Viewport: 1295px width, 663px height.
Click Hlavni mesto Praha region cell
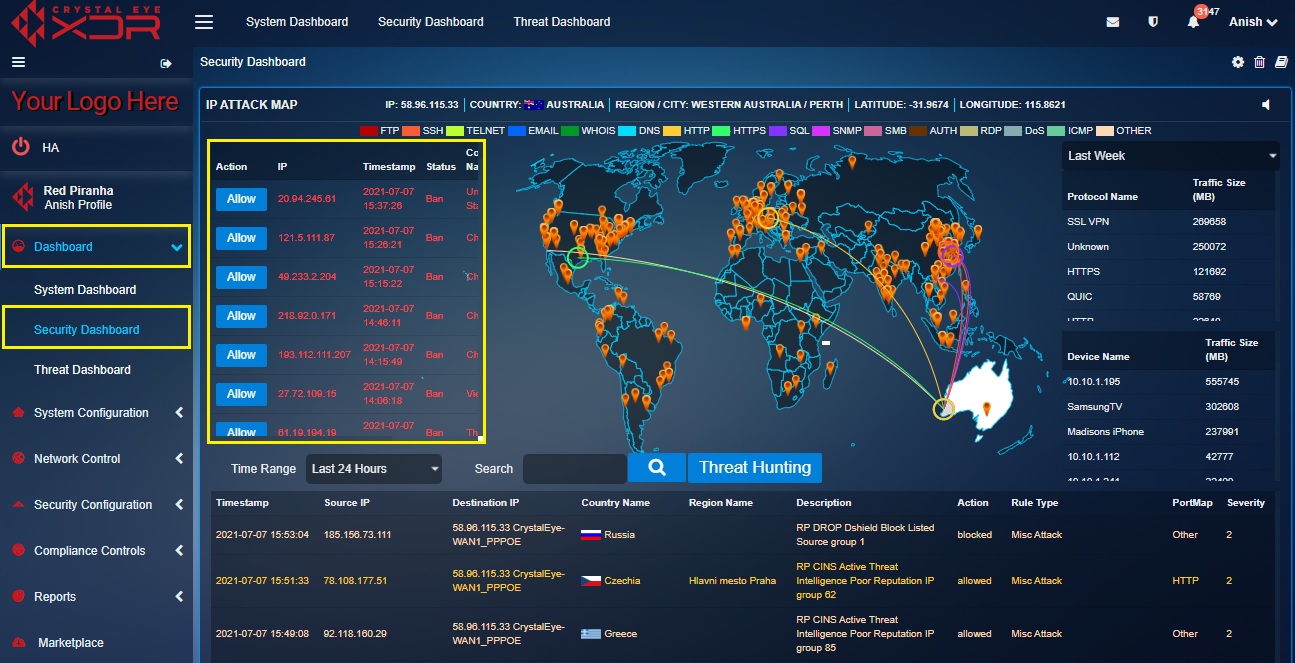click(x=732, y=581)
